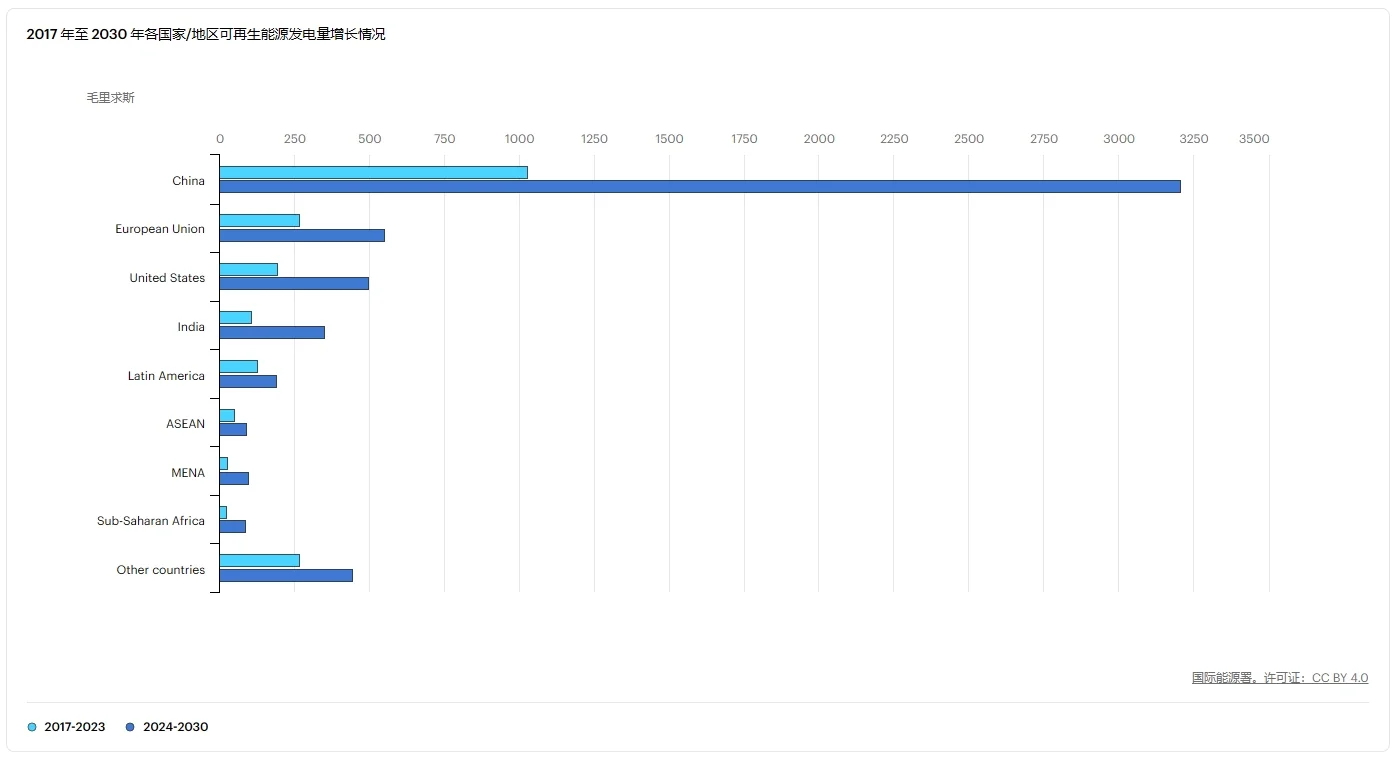Toggle the 2024-2030 legend series

coord(167,727)
